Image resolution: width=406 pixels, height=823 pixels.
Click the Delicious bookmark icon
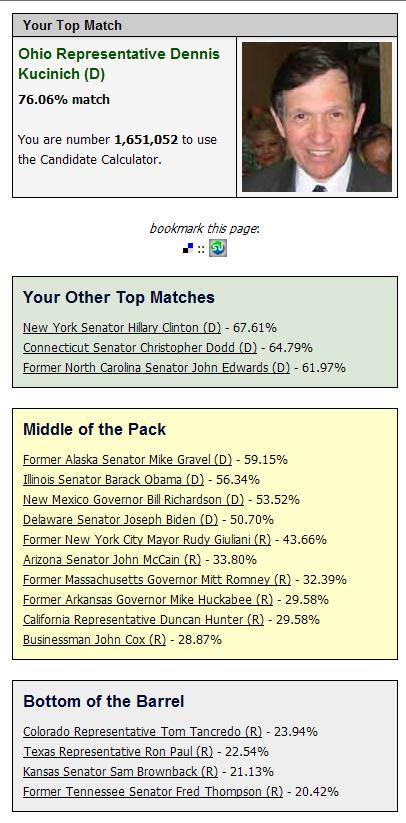188,248
